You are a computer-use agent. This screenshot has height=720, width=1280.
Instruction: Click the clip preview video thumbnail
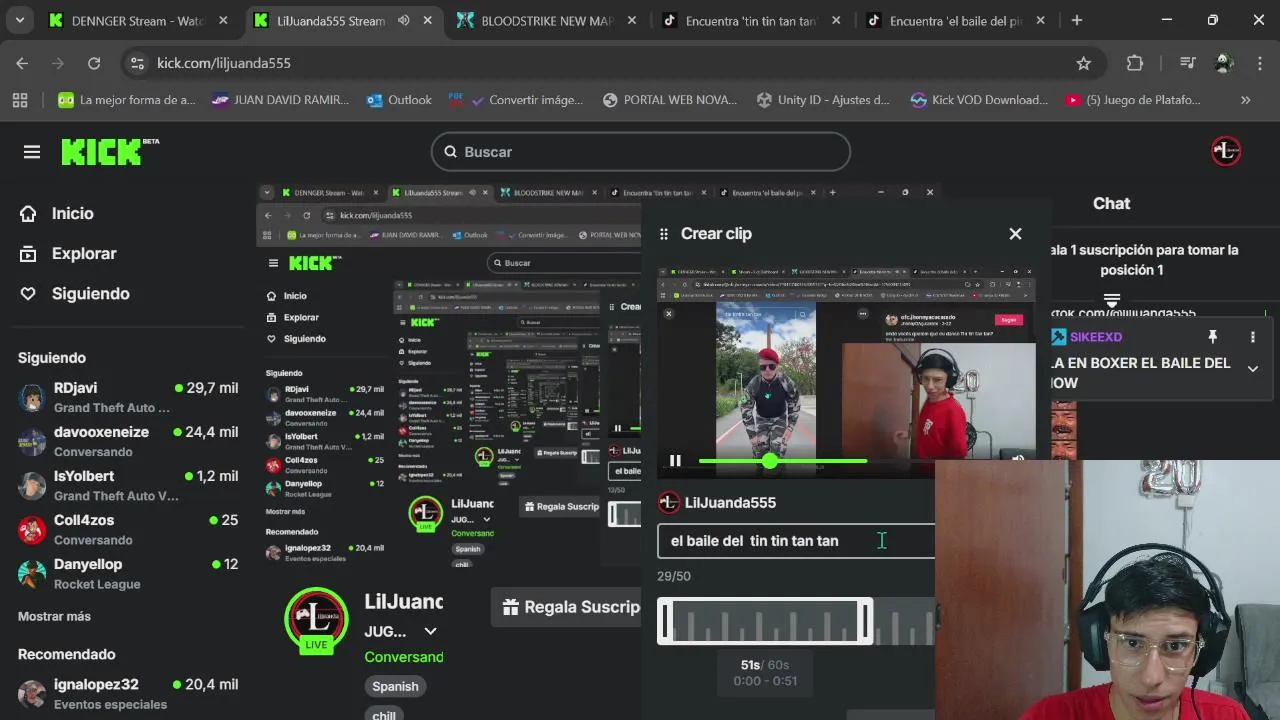846,373
